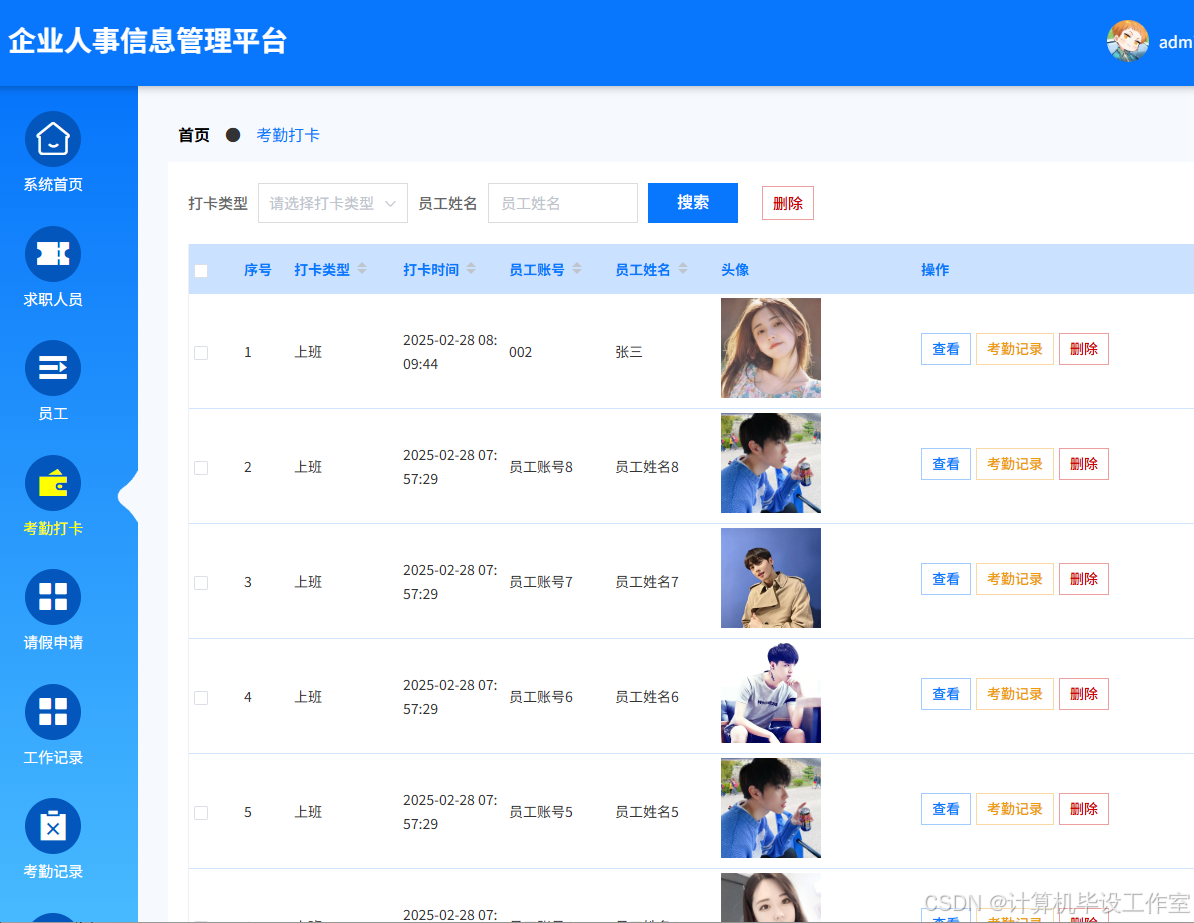Go to 系统首页 menu label
This screenshot has width=1194, height=923.
click(53, 184)
